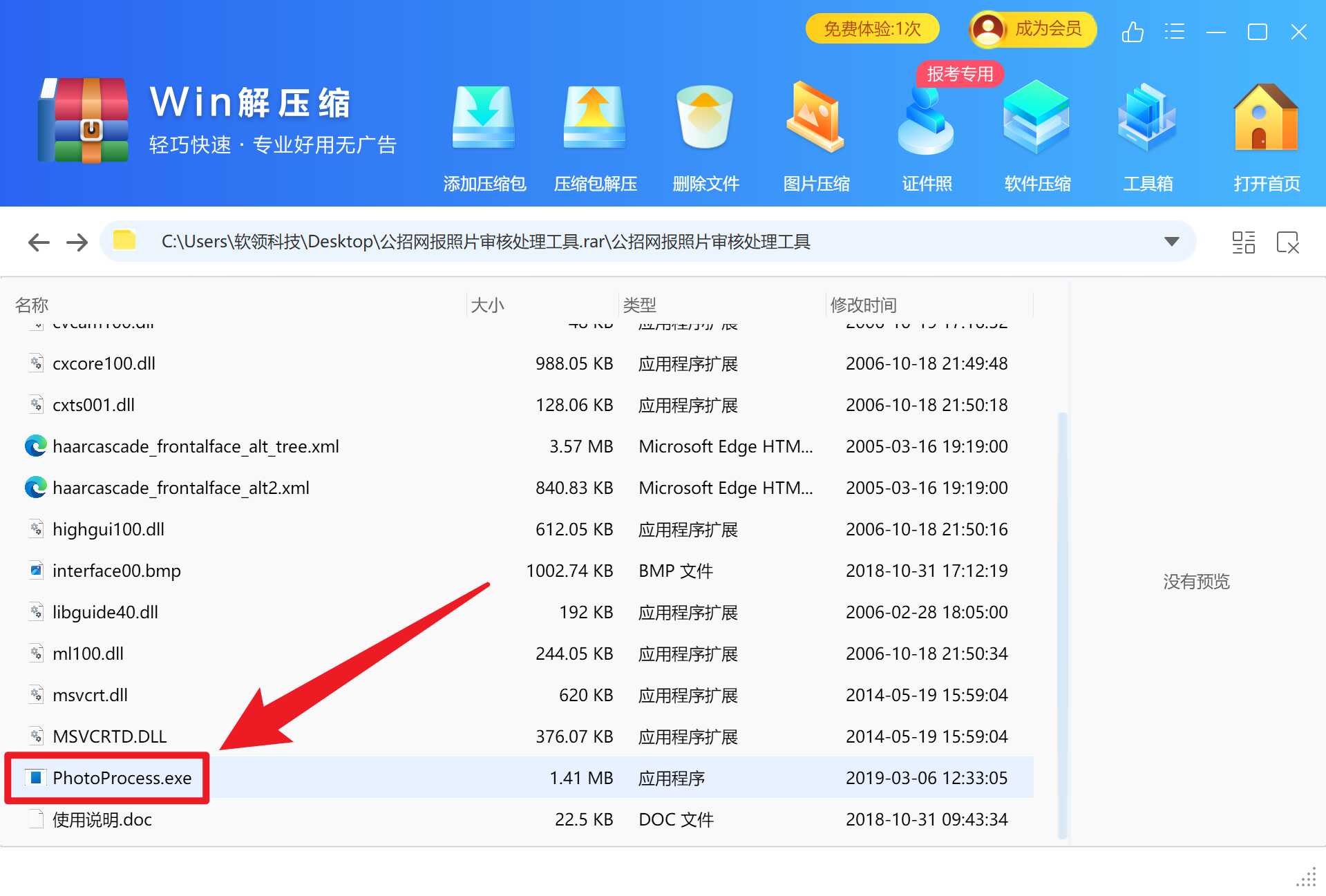The width and height of the screenshot is (1326, 896).
Task: Select haarcascade_frontalface_alt_tree.xml file name
Action: coord(196,446)
